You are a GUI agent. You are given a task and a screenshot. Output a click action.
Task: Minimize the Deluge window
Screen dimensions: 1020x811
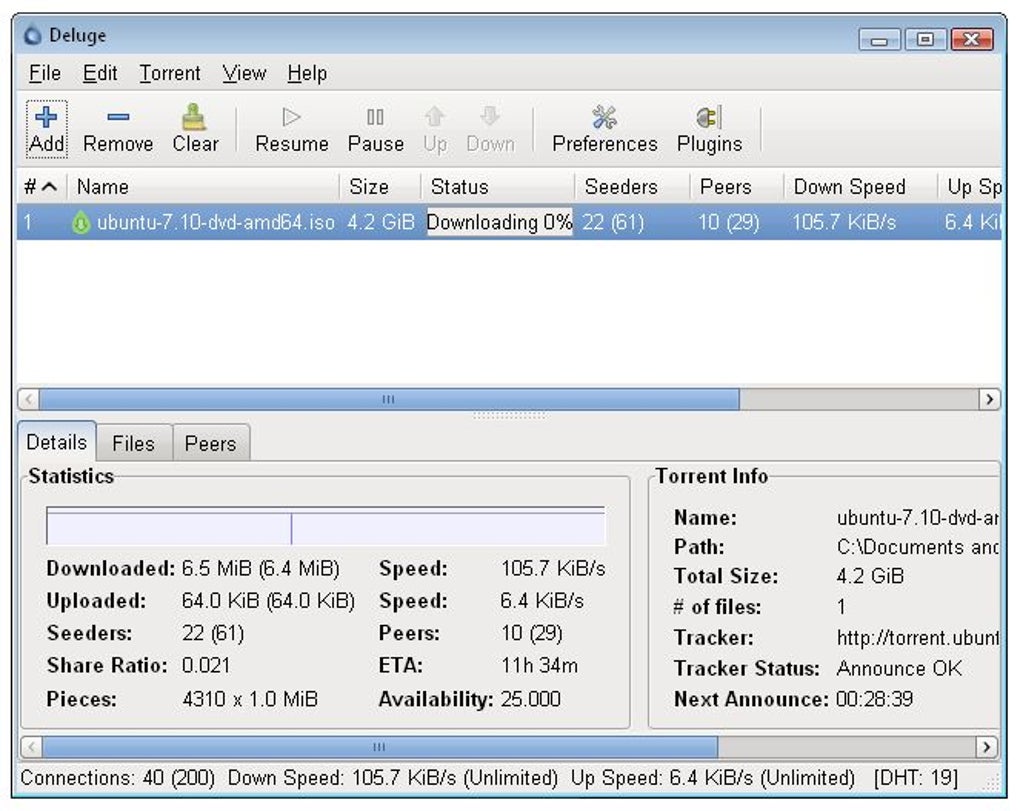click(x=879, y=40)
